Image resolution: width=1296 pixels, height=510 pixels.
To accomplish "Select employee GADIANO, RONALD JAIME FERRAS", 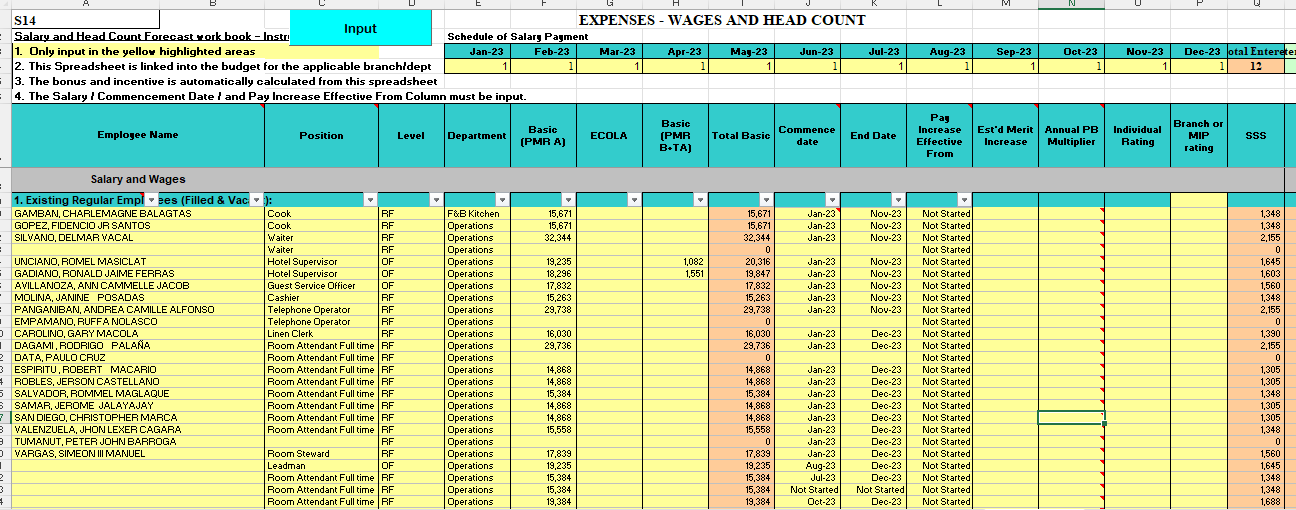I will point(138,274).
